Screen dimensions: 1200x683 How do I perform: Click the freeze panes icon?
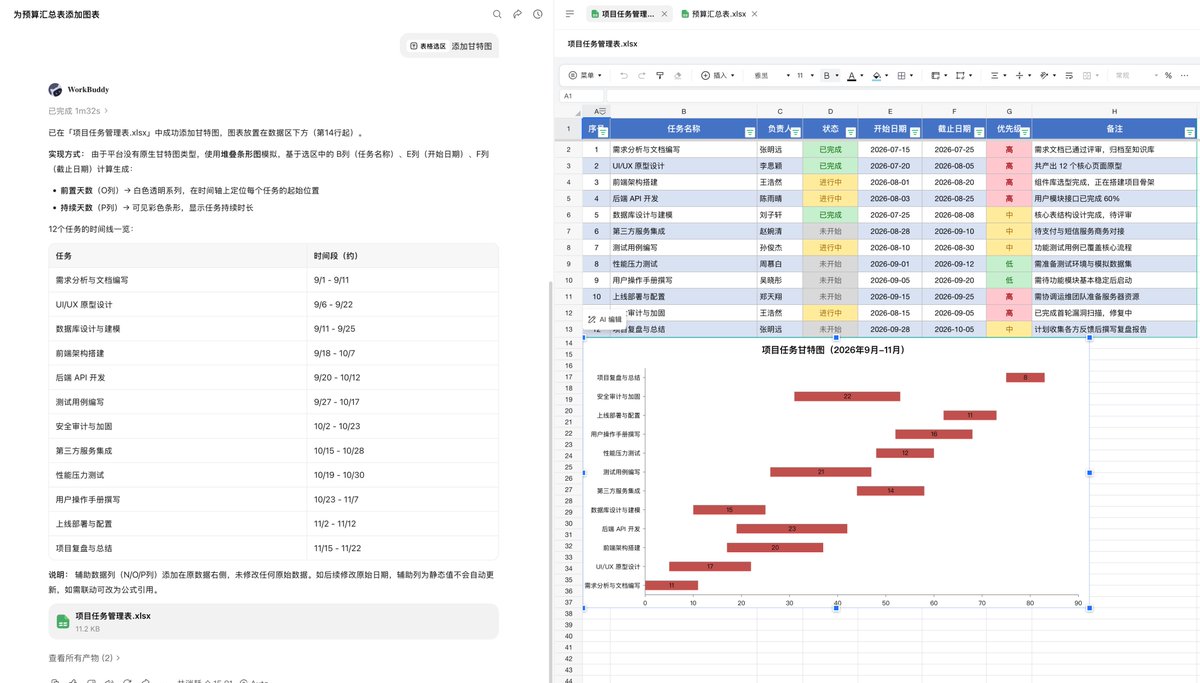[935, 75]
